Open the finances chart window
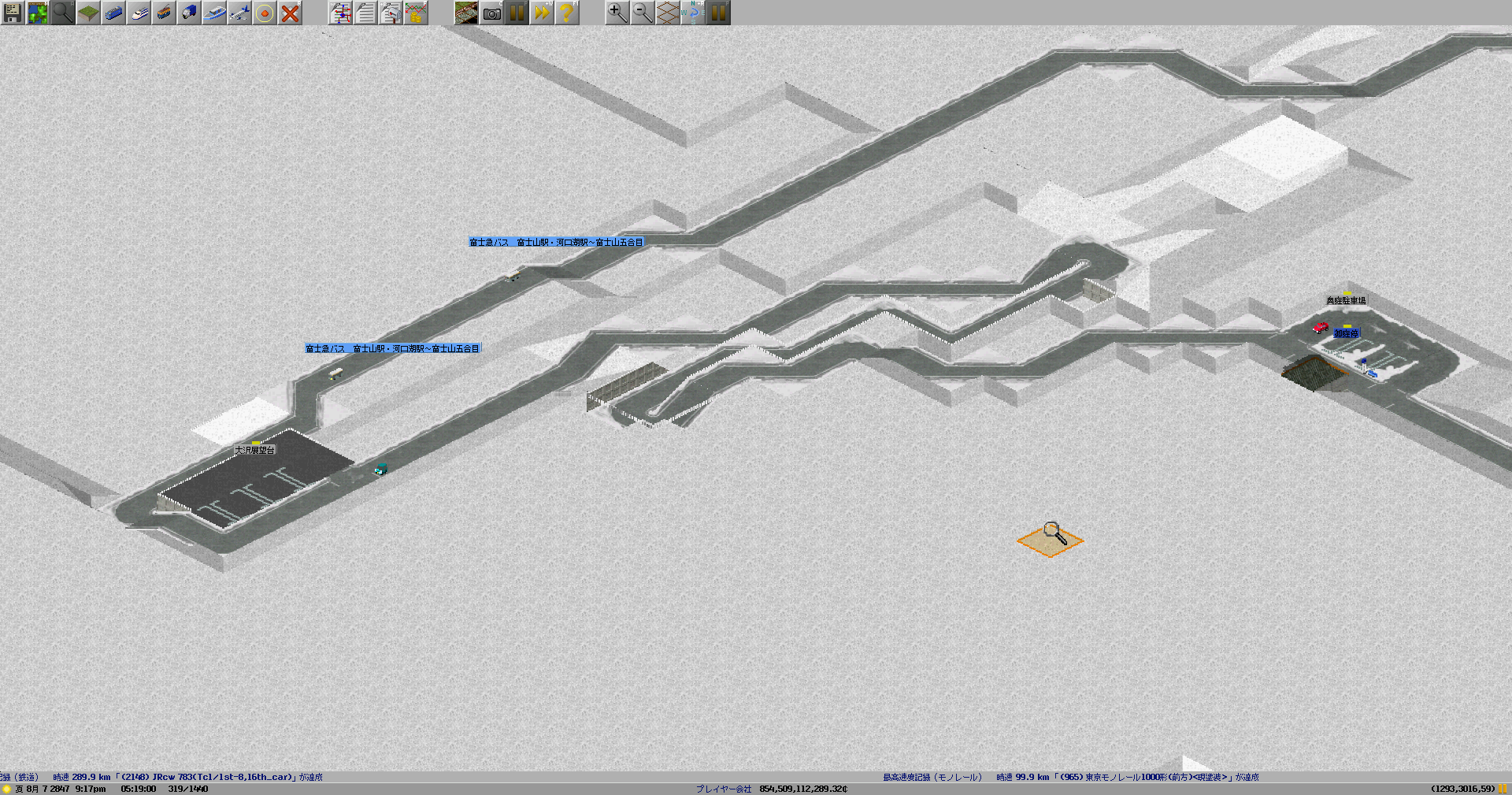This screenshot has height=795, width=1512. tap(416, 13)
